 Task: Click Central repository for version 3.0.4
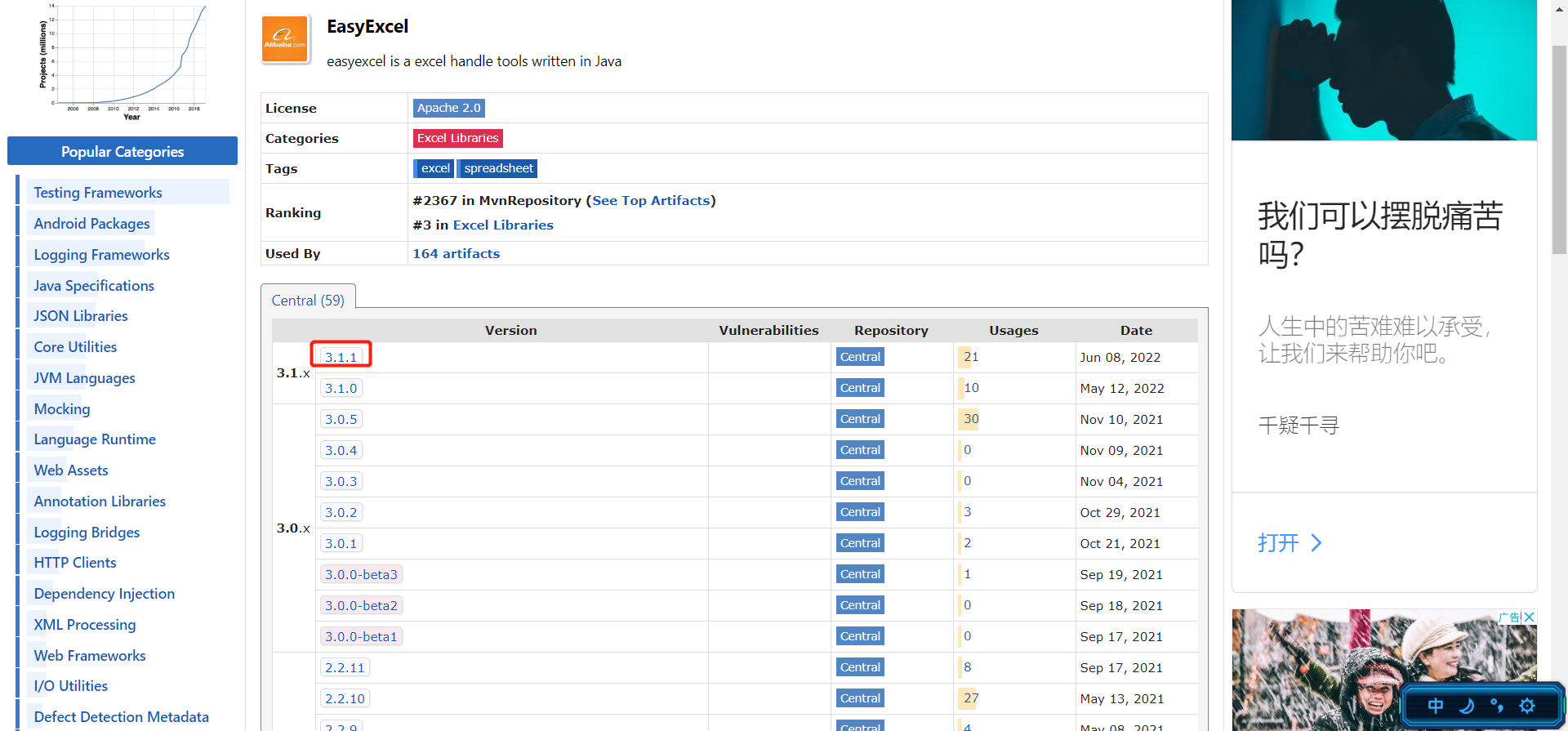(x=860, y=450)
